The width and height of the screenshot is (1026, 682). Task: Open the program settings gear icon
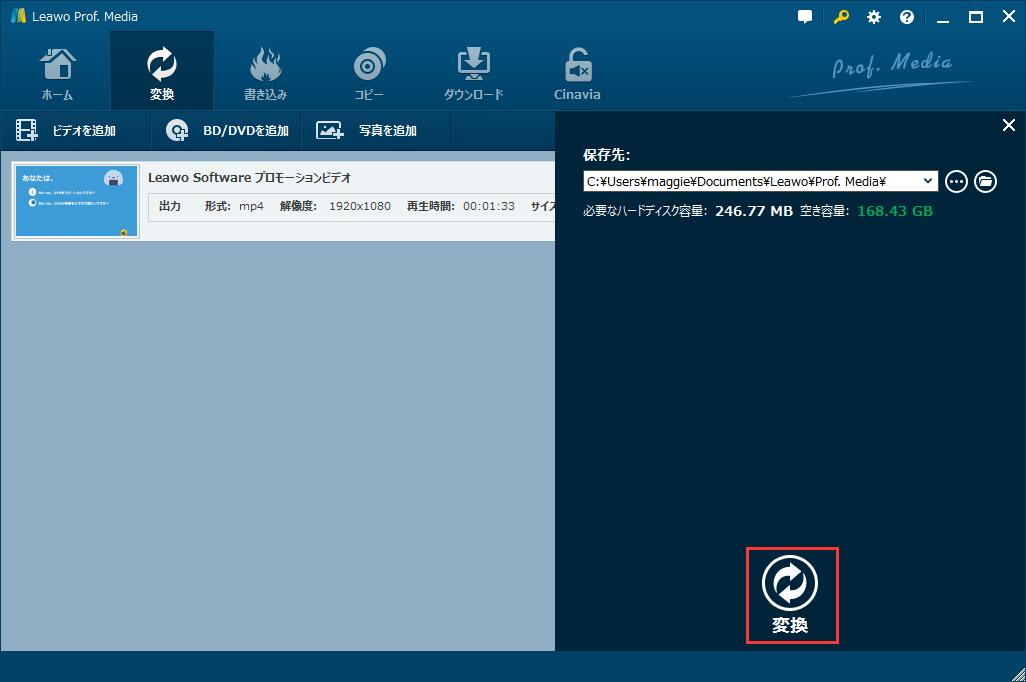872,16
